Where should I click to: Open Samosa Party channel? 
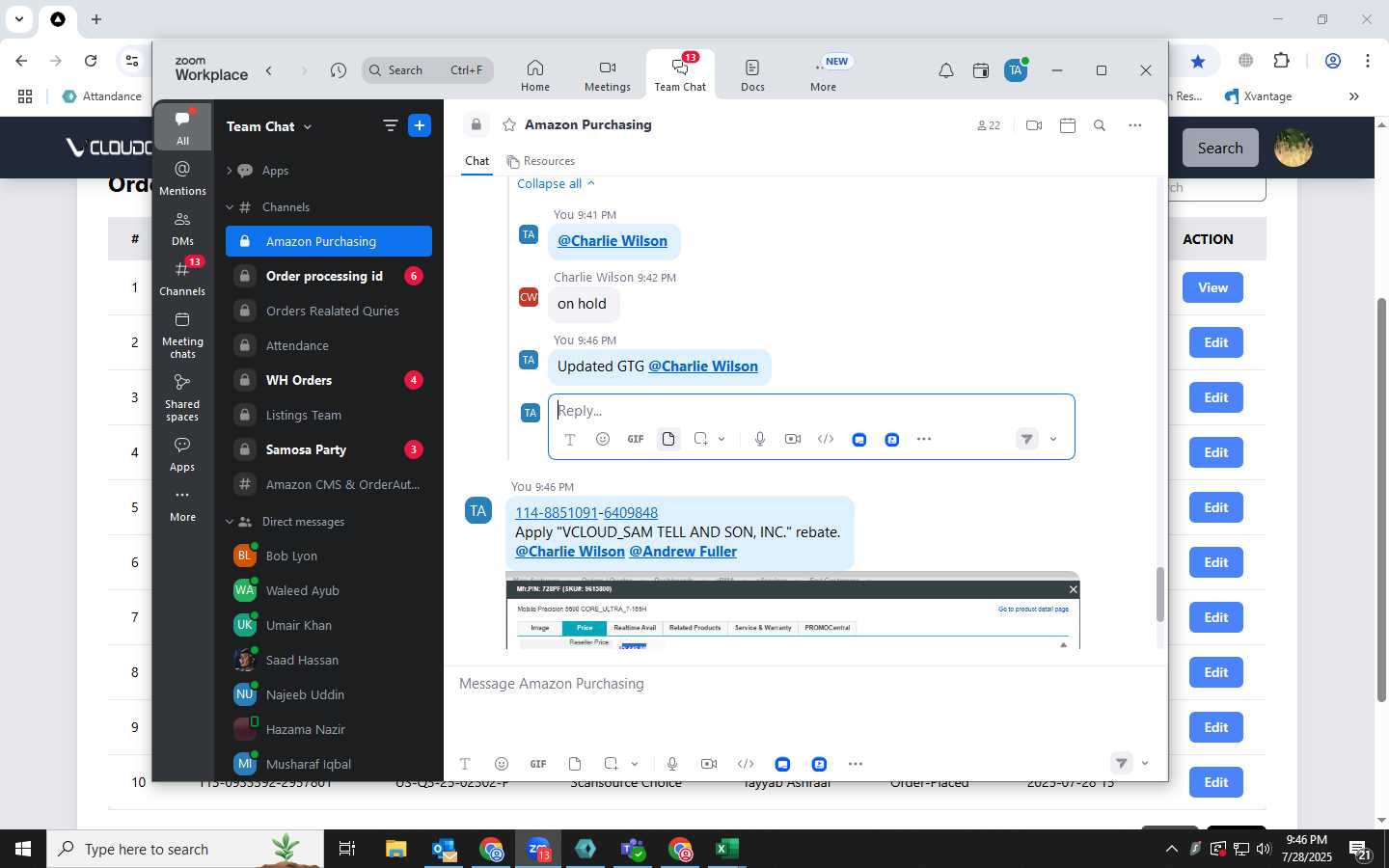pos(329,449)
